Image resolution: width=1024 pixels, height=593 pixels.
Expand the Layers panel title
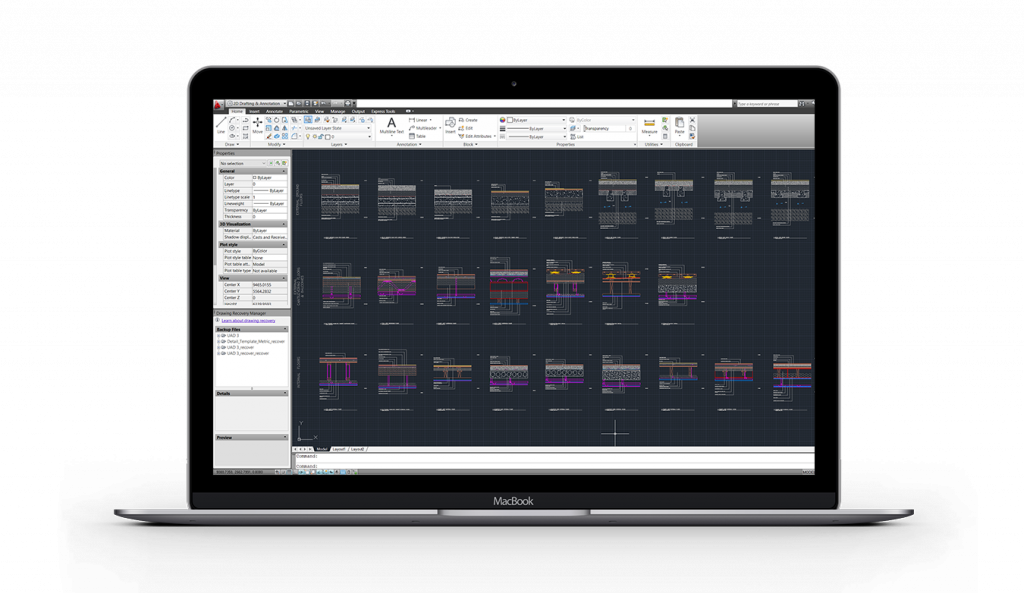pos(339,144)
